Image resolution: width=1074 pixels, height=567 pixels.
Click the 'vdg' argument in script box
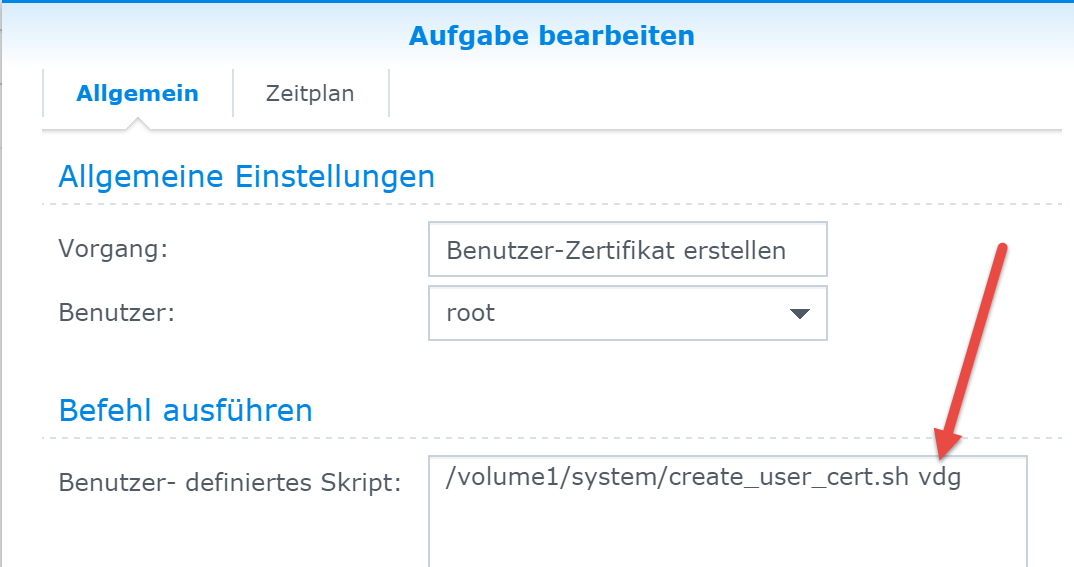pyautogui.click(x=940, y=478)
